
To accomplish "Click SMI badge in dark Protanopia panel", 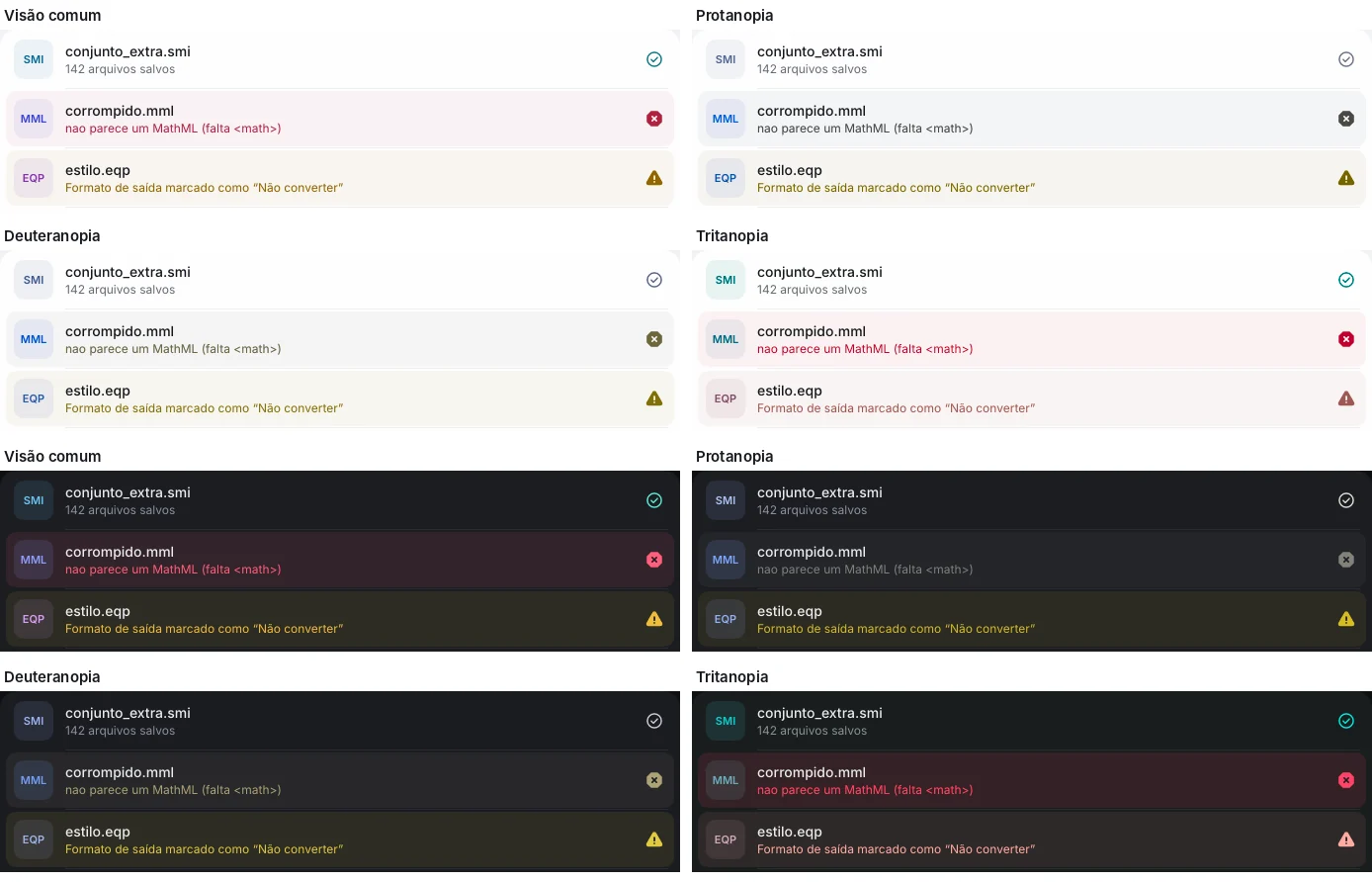I will (x=726, y=500).
